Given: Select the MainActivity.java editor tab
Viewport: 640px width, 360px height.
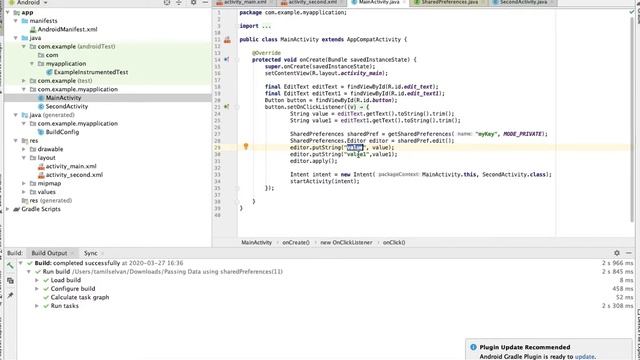Looking at the screenshot, I should click(x=379, y=2).
